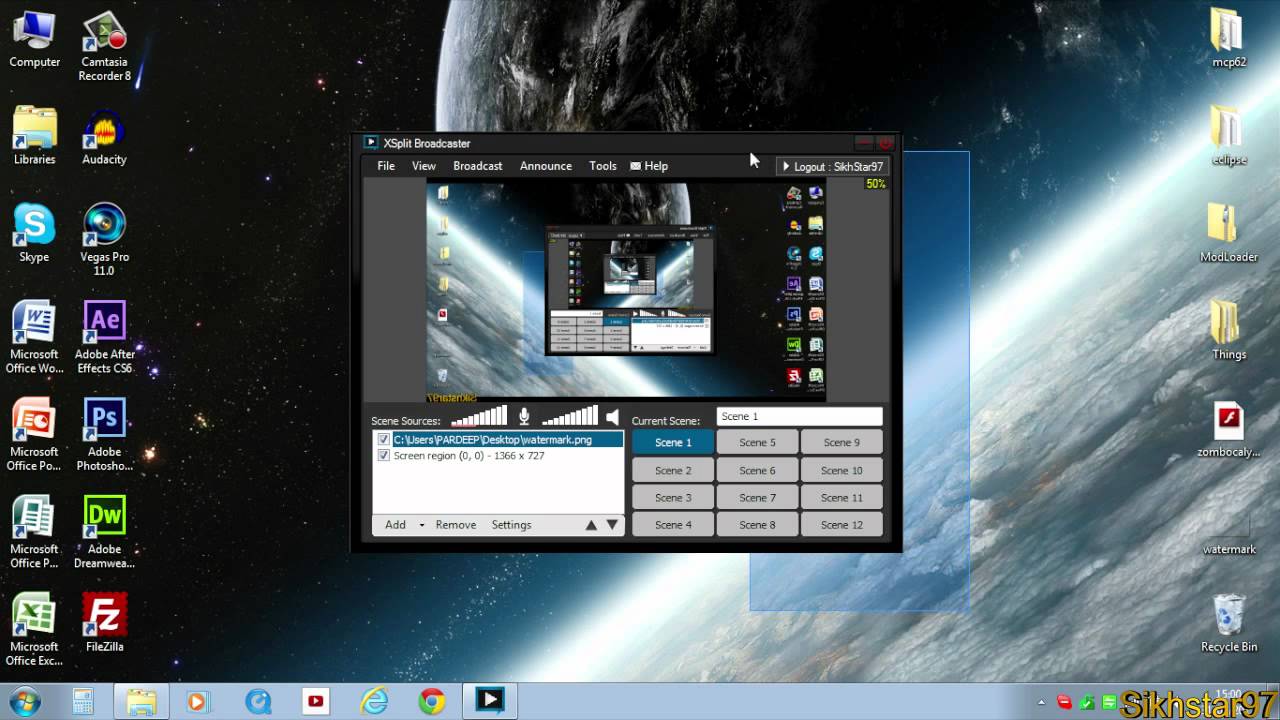Open Camtasia Recorder 8 desktop icon
The width and height of the screenshot is (1280, 720).
(x=105, y=46)
